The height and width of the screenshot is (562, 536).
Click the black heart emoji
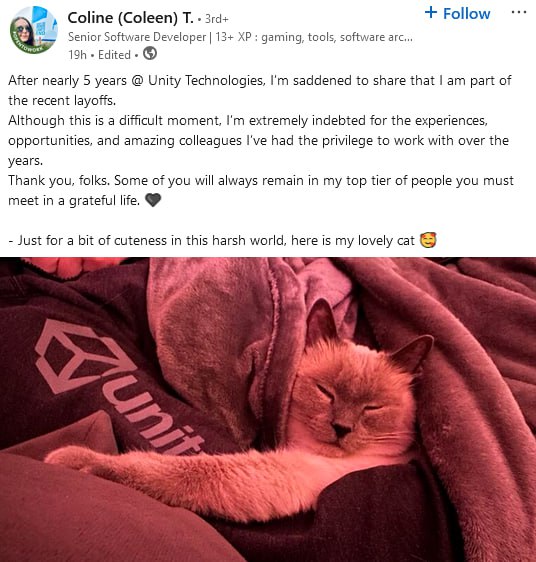coord(153,200)
